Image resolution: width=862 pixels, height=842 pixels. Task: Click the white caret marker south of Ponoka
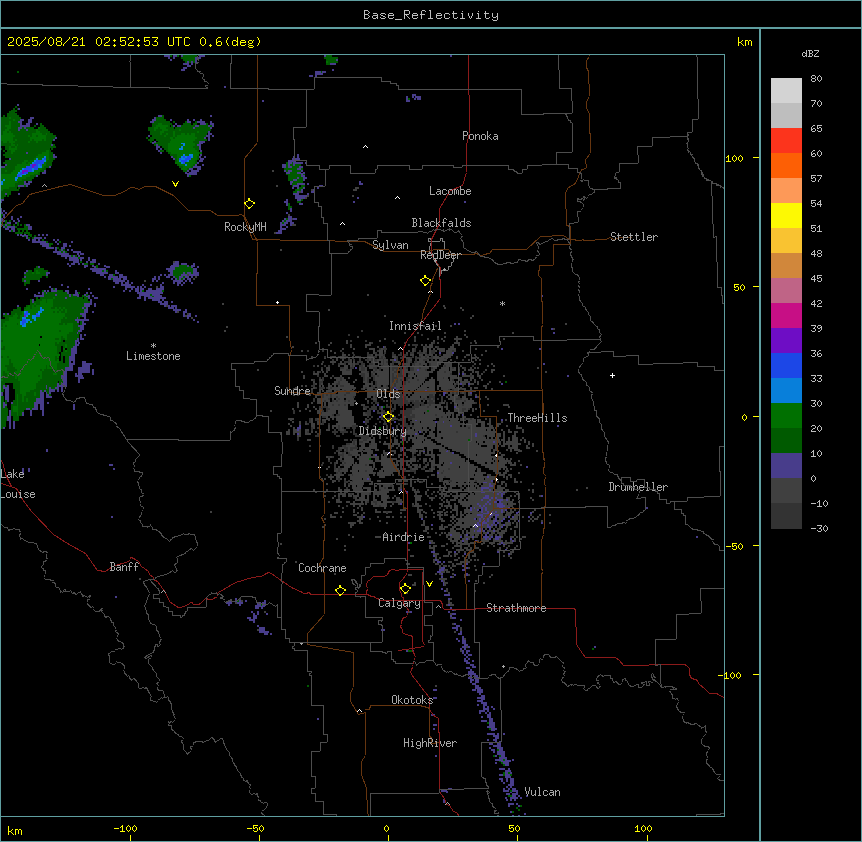click(x=365, y=147)
